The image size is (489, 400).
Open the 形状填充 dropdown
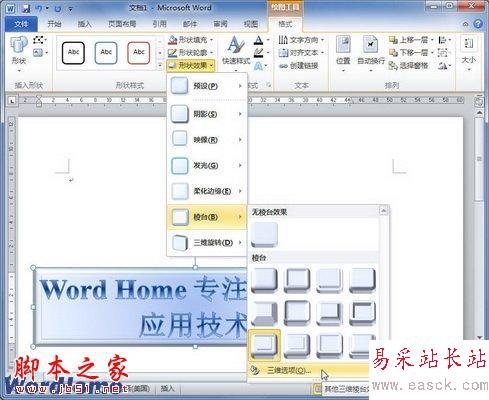pos(190,40)
